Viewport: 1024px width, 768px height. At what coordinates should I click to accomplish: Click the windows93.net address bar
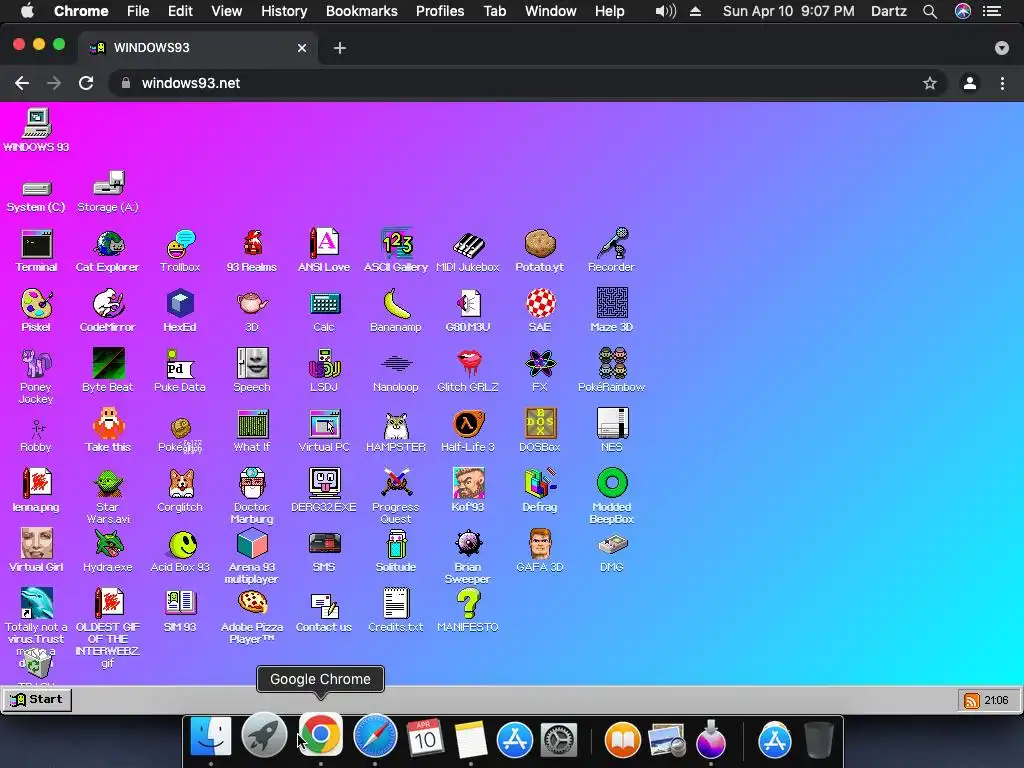pos(529,83)
